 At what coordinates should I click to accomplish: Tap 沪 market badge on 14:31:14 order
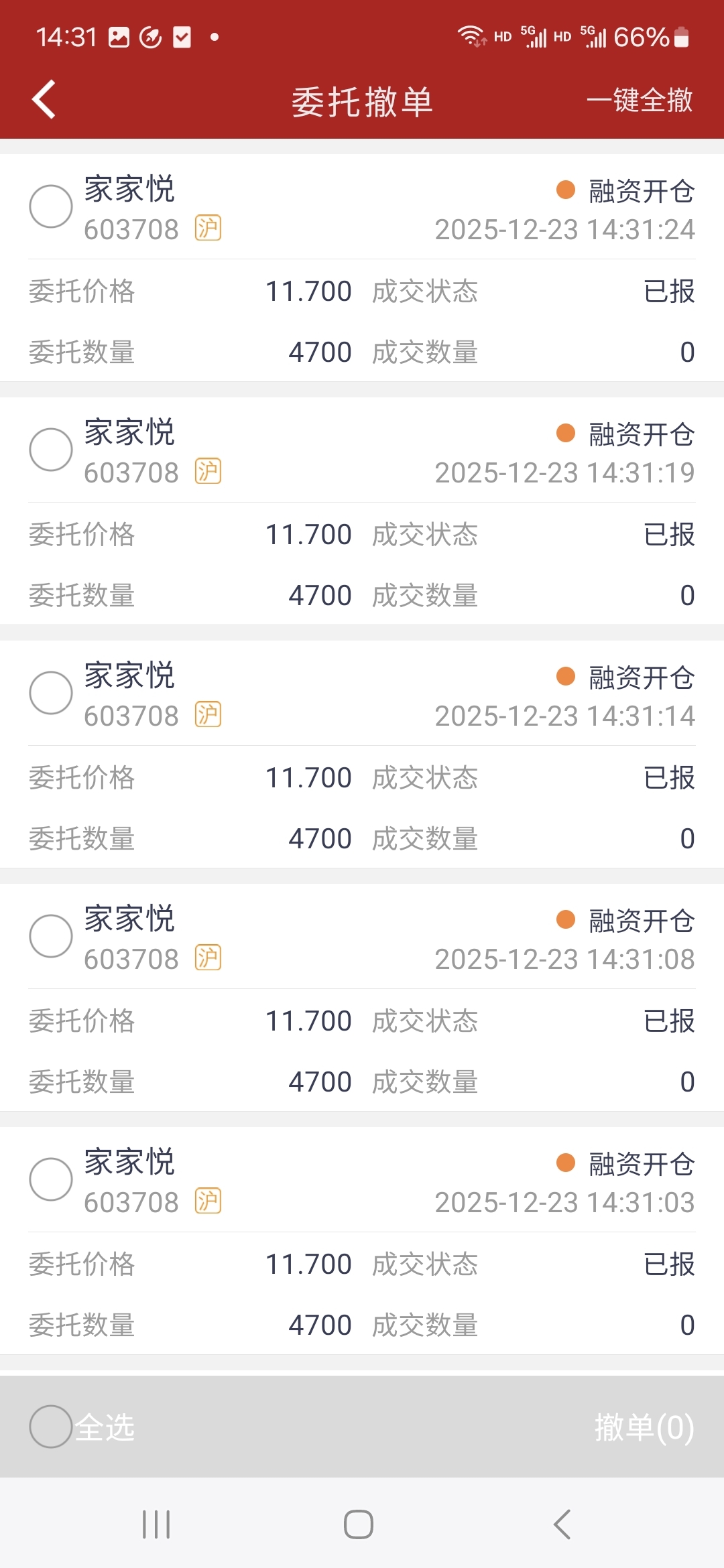(x=208, y=715)
